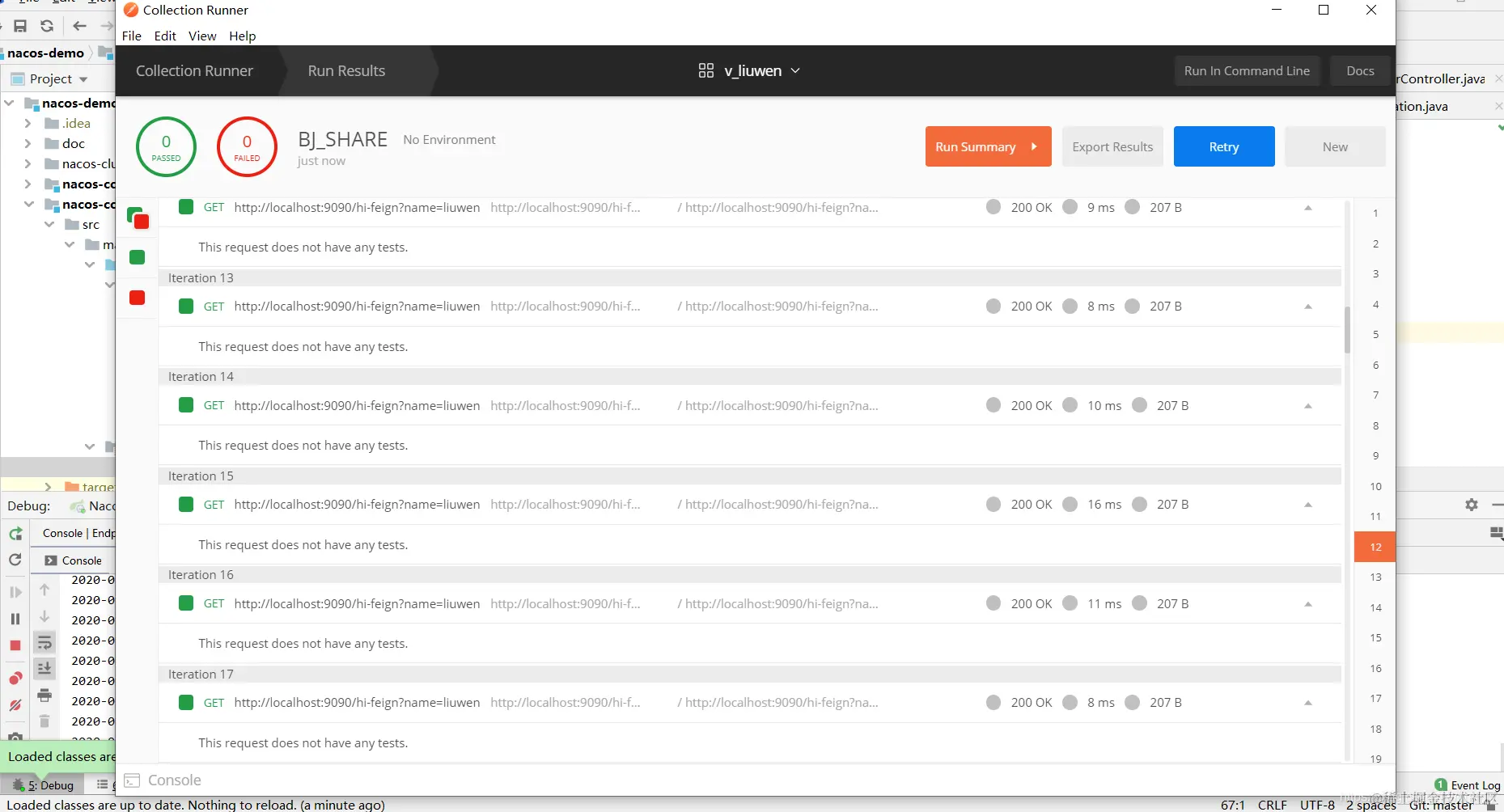Click the Synchronize refresh icon in IDE toolbar
The image size is (1504, 812).
[x=47, y=26]
